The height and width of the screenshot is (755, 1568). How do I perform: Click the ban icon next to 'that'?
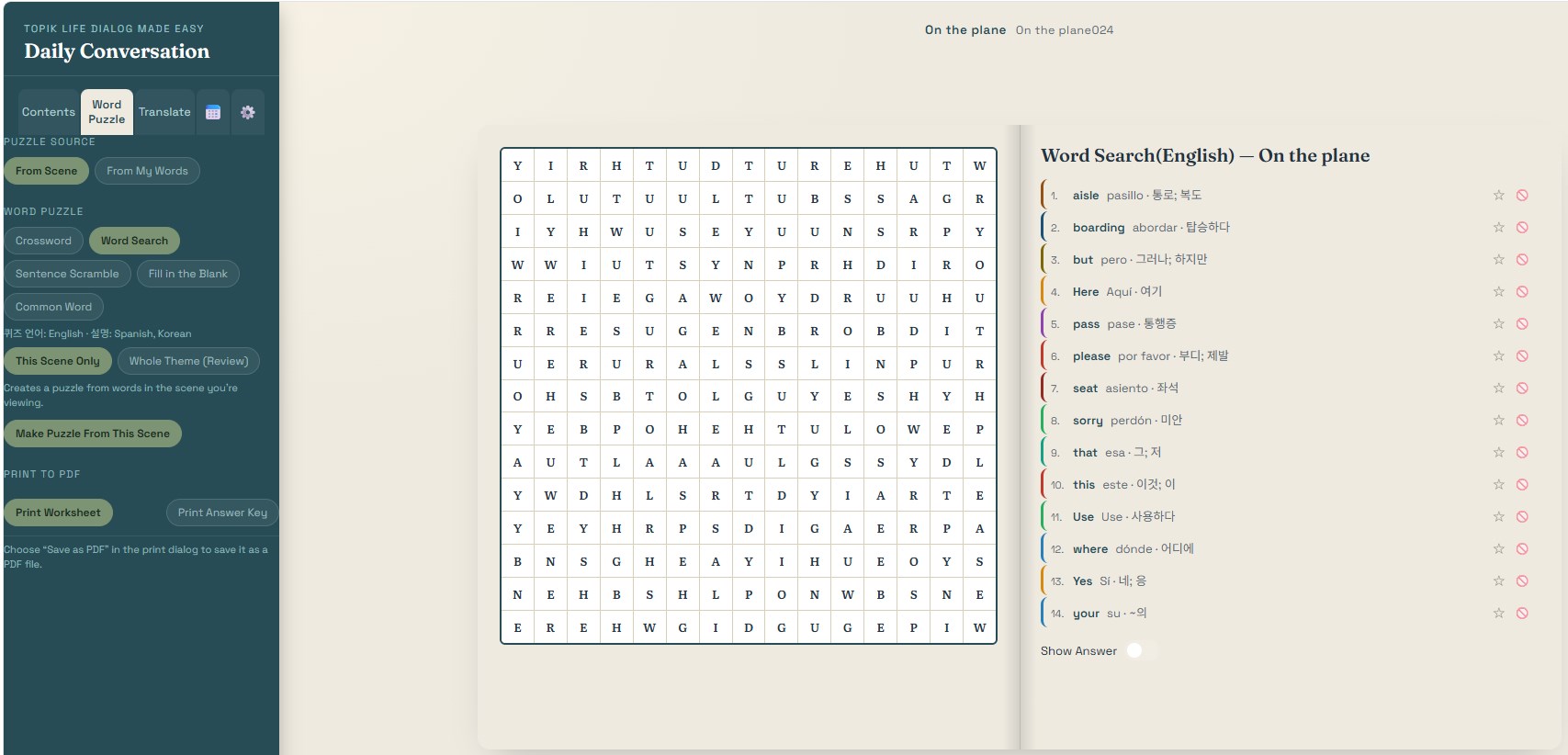(x=1522, y=453)
